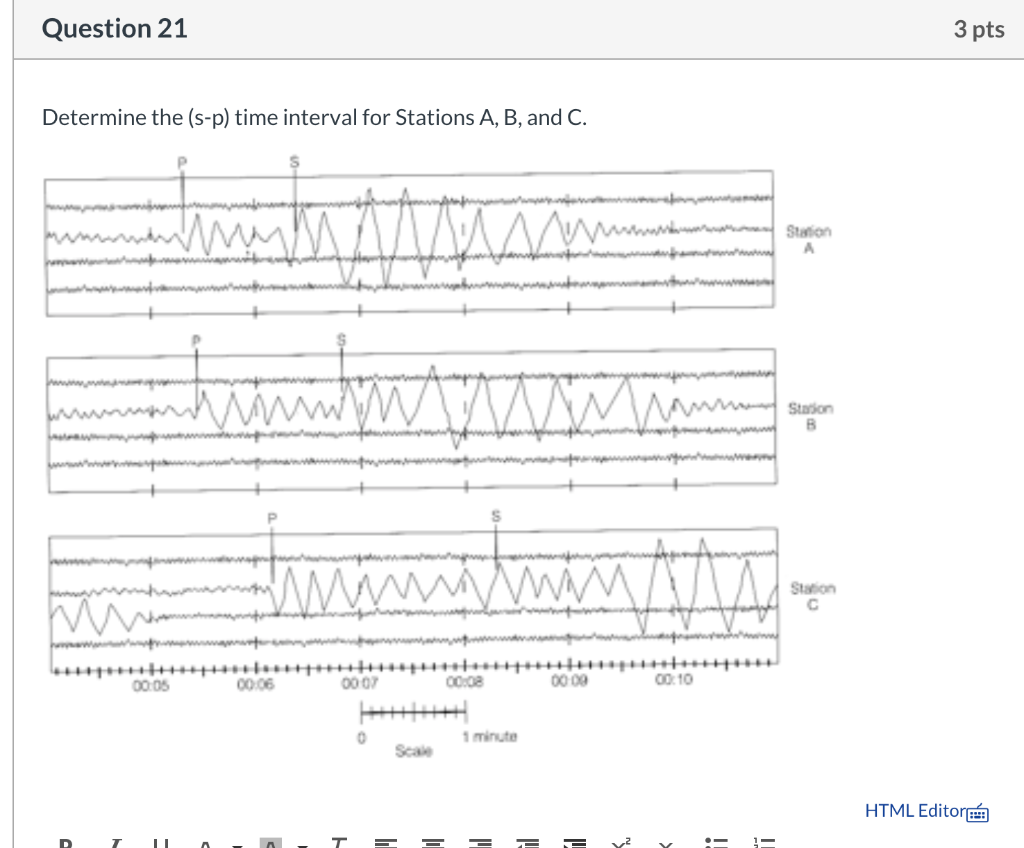Increase the text indentation

tap(575, 845)
